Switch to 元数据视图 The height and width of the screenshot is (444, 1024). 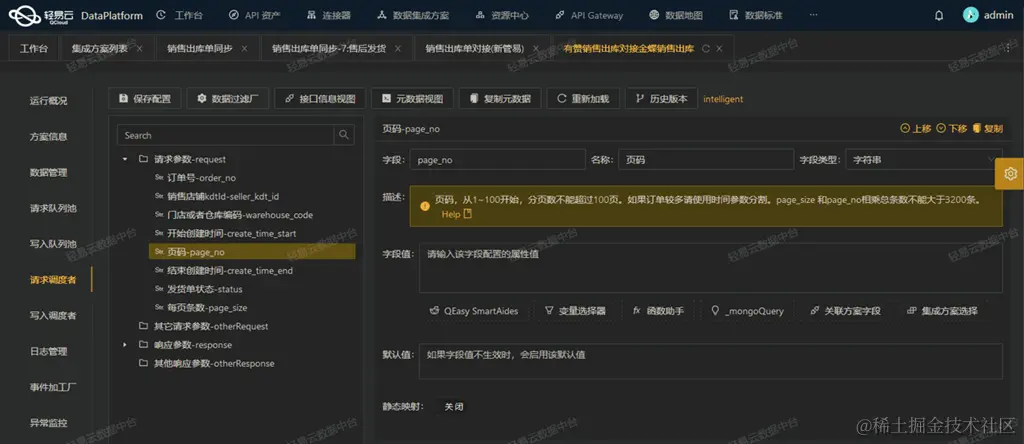point(412,99)
